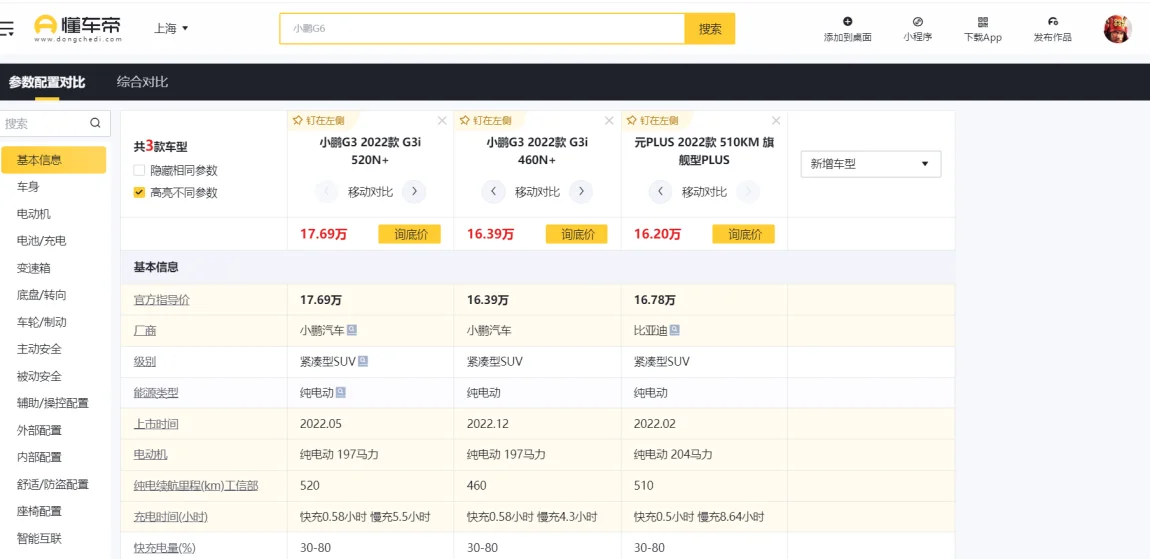Click info icon beside 小鹏汽车
The width and height of the screenshot is (1150, 559).
click(352, 330)
